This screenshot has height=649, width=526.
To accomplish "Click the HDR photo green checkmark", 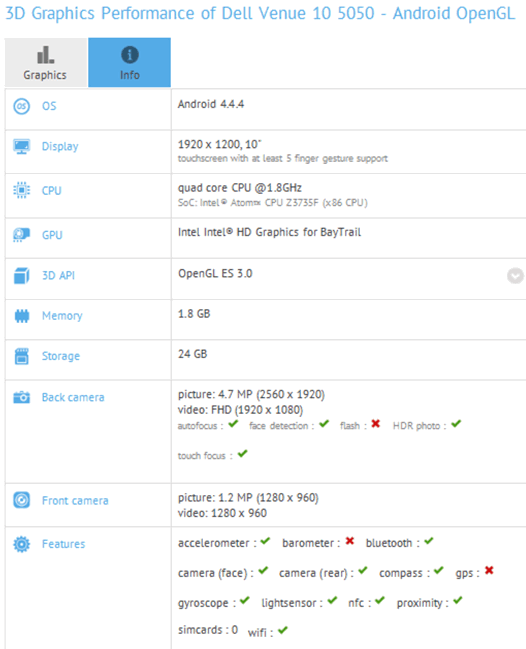I will [456, 424].
